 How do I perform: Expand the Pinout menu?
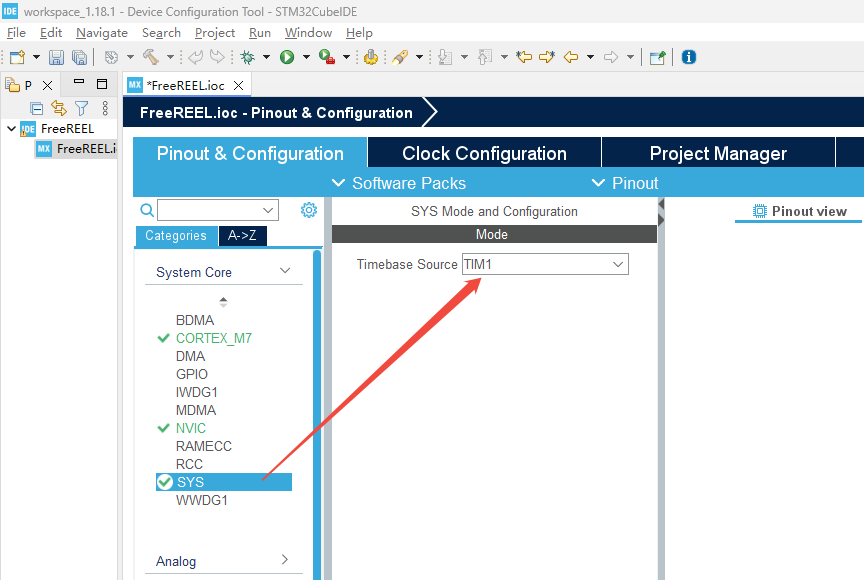(x=625, y=183)
